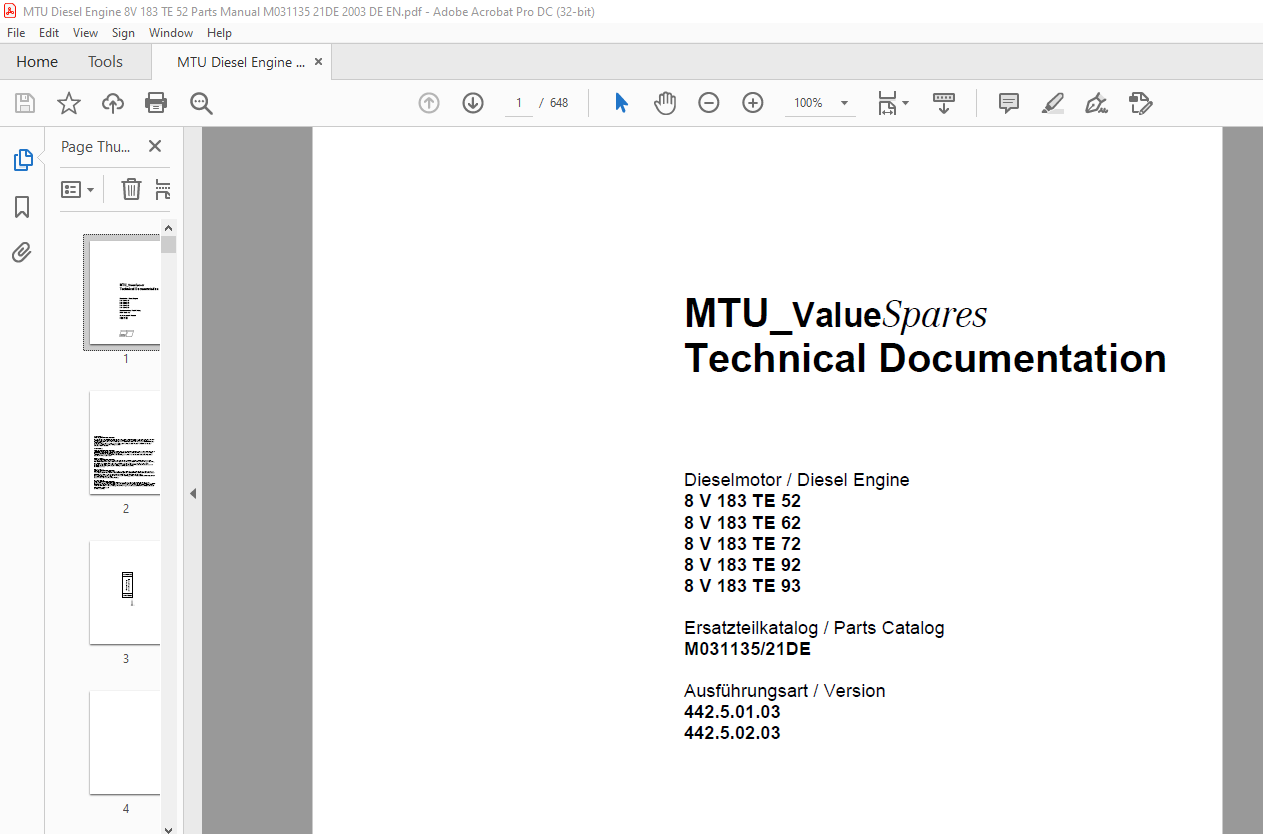
Task: Select the MTU Diesel Engine document tab
Action: tap(241, 62)
